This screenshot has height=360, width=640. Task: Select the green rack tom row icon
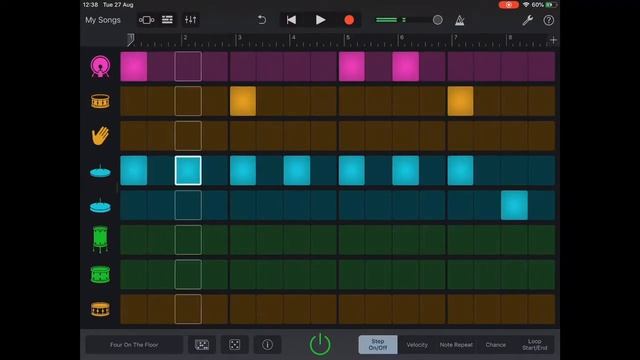point(100,275)
